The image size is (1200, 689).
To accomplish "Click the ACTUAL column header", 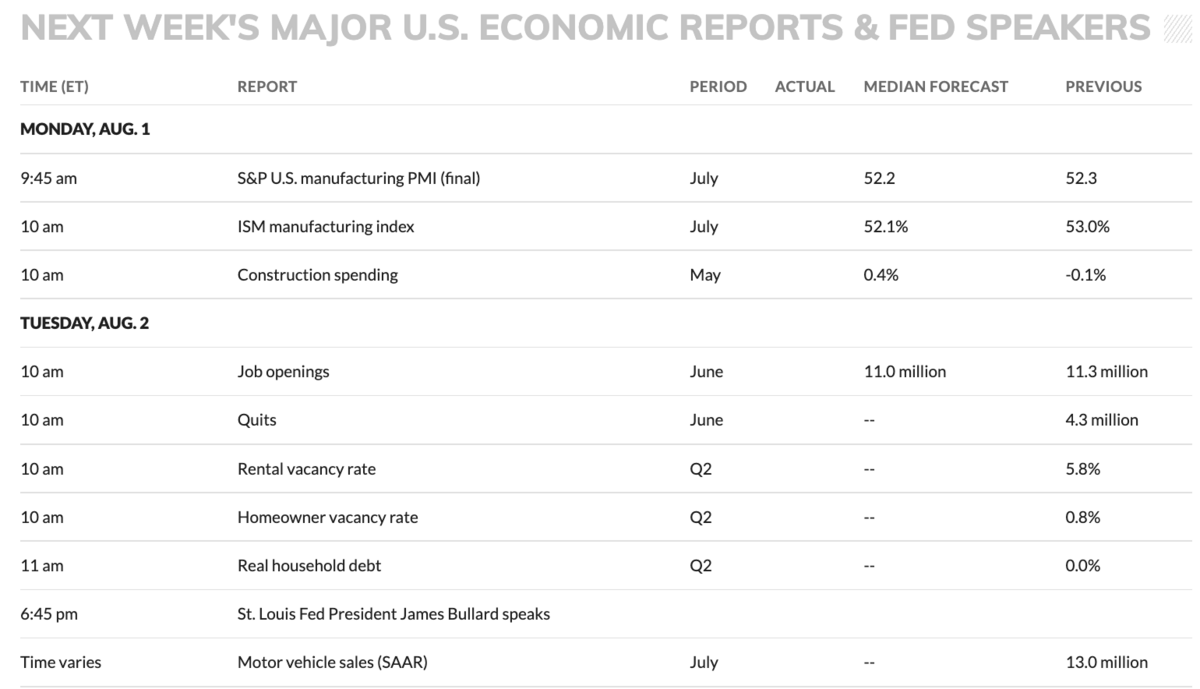I will (804, 87).
